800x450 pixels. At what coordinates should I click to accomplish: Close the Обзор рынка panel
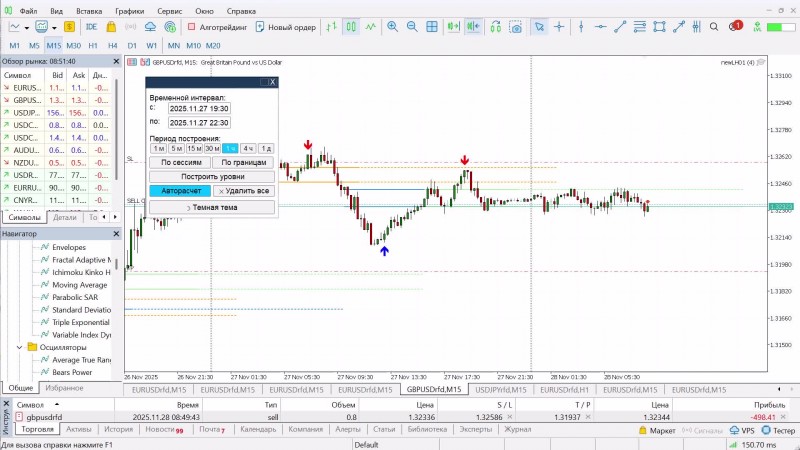click(x=116, y=61)
